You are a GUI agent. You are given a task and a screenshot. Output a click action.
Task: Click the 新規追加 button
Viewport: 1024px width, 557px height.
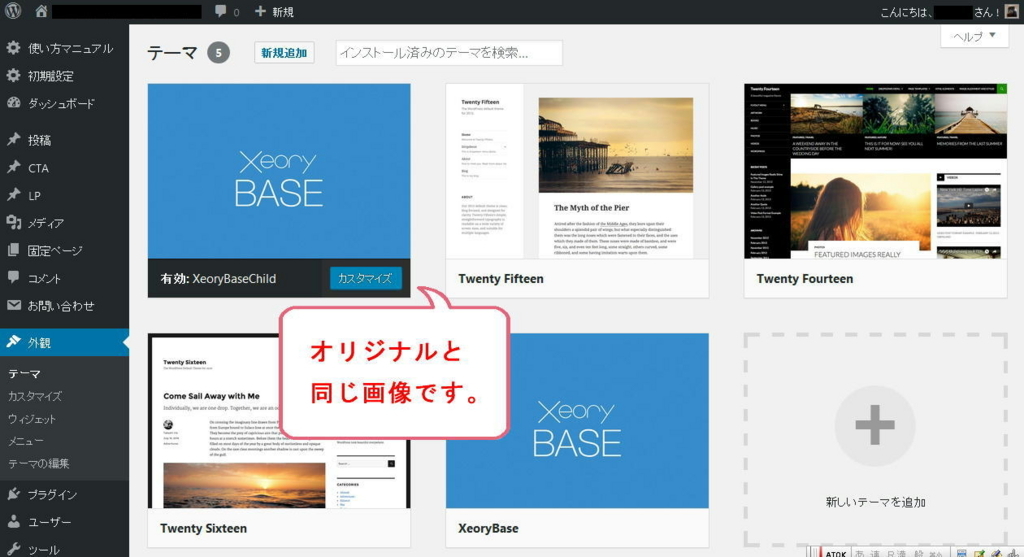(x=284, y=53)
